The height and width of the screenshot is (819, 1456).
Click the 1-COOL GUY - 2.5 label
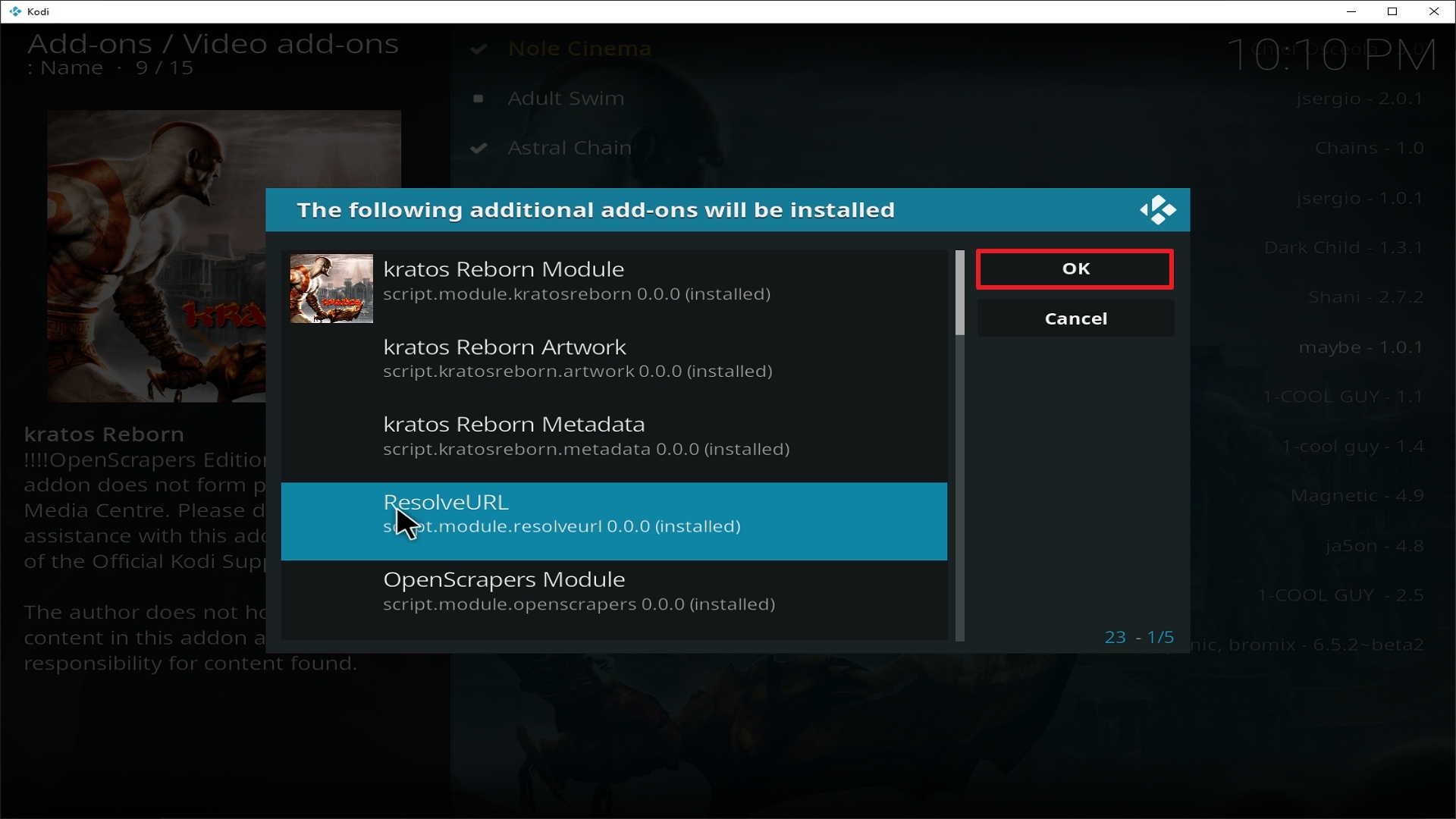point(1341,595)
